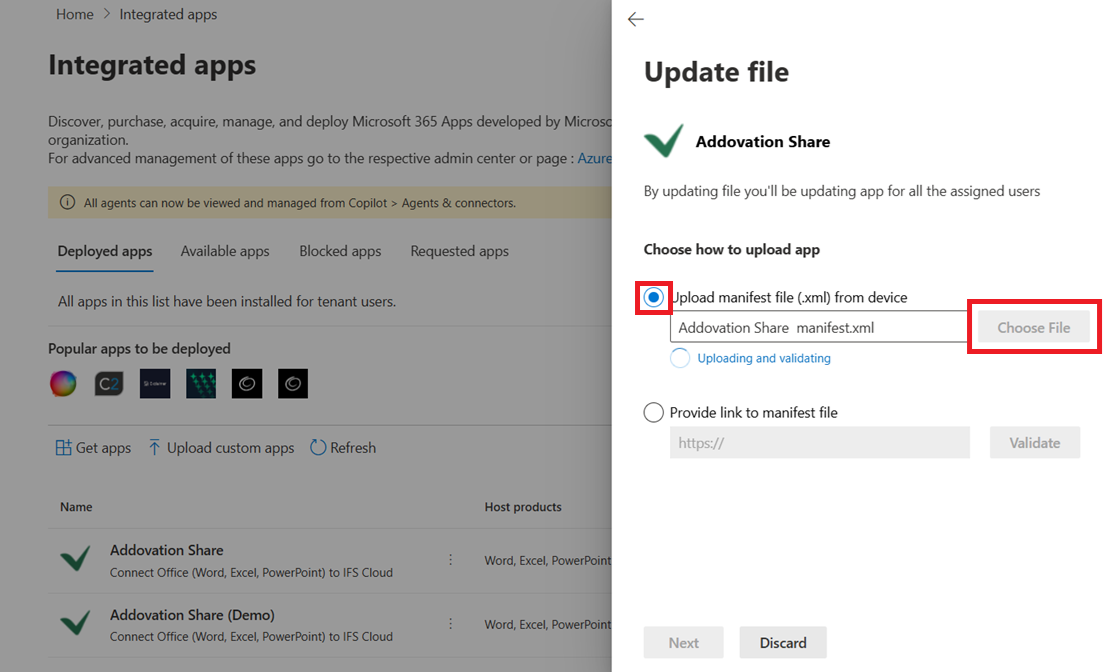The width and height of the screenshot is (1112, 672).
Task: Switch to the Blocked apps tab
Action: click(x=340, y=251)
